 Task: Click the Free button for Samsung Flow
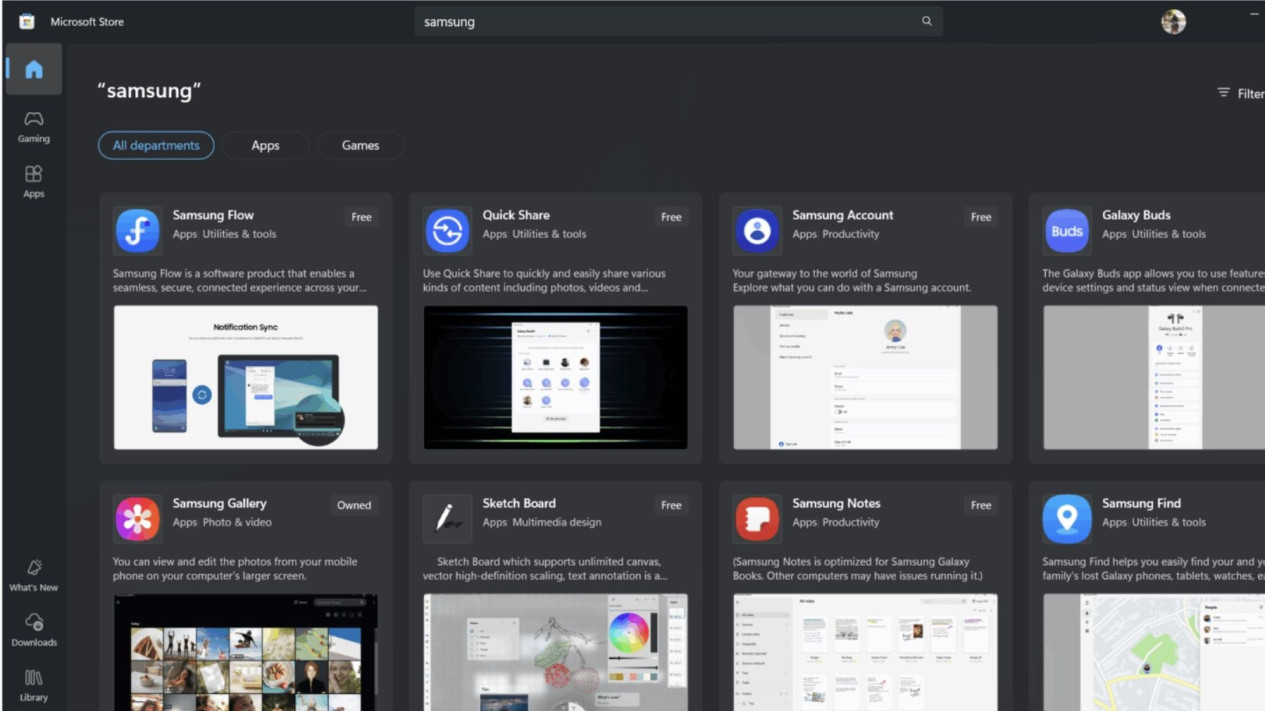[361, 217]
